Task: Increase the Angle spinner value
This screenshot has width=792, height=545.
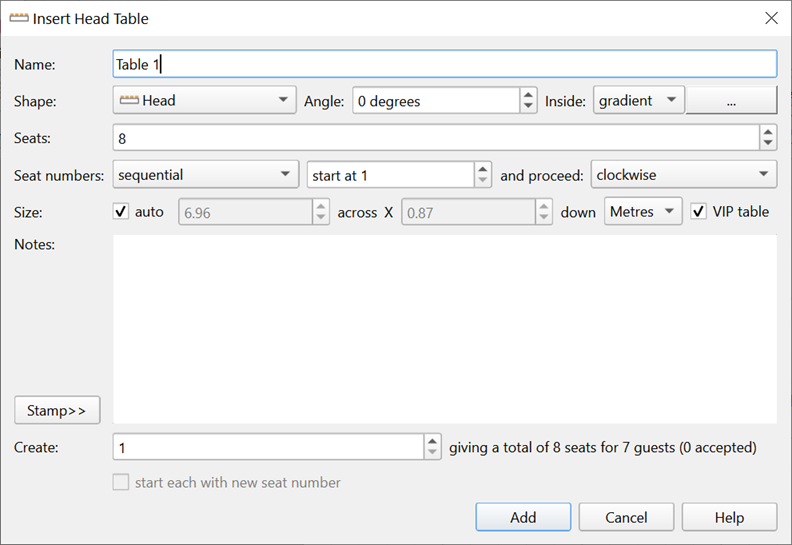Action: [528, 95]
